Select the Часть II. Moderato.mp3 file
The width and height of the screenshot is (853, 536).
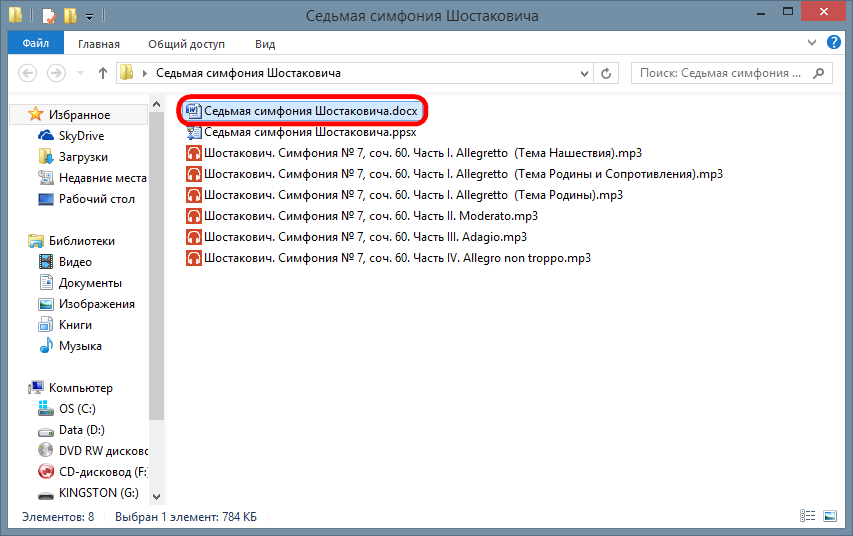point(370,216)
